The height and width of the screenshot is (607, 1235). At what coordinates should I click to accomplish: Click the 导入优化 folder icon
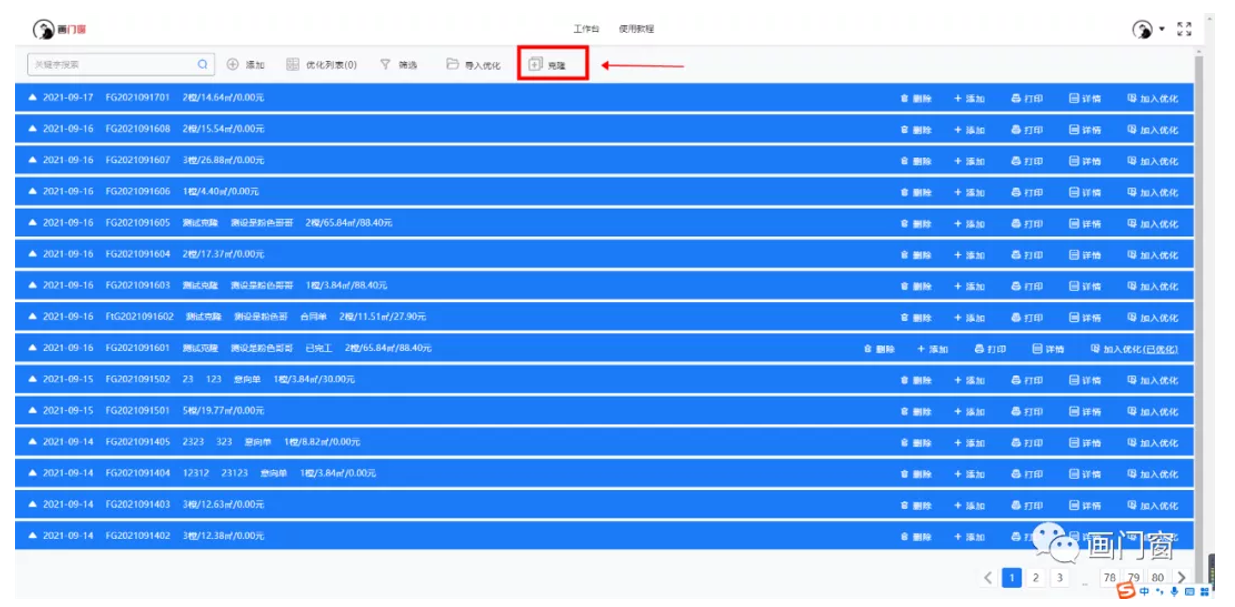(x=452, y=64)
